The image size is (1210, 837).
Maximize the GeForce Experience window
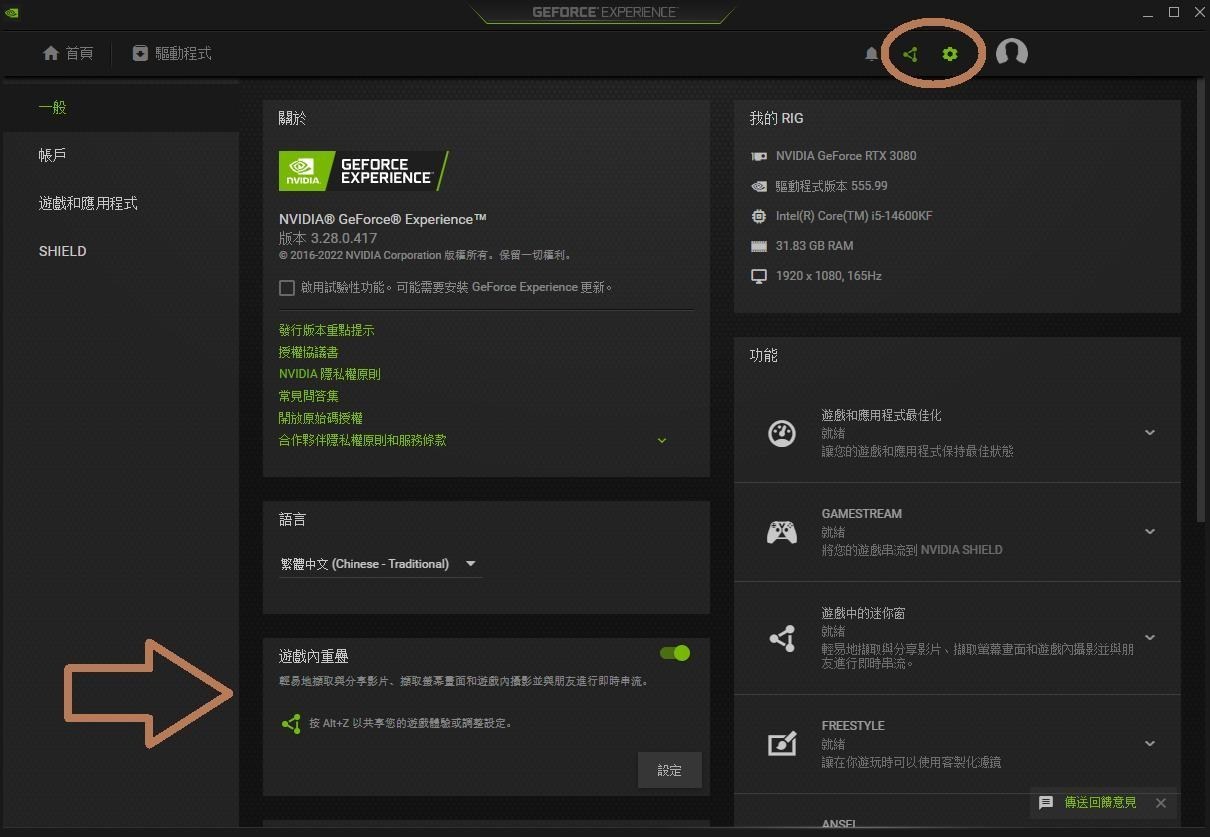pyautogui.click(x=1174, y=12)
